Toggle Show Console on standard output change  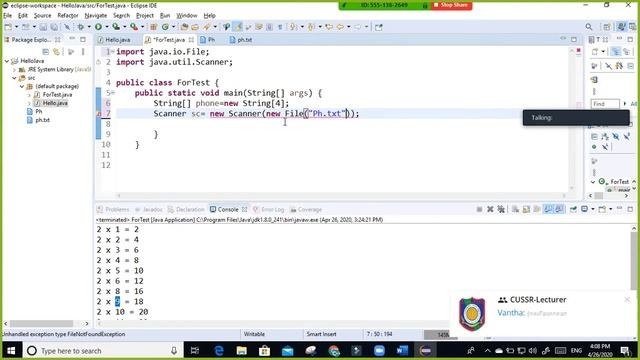tap(548, 209)
